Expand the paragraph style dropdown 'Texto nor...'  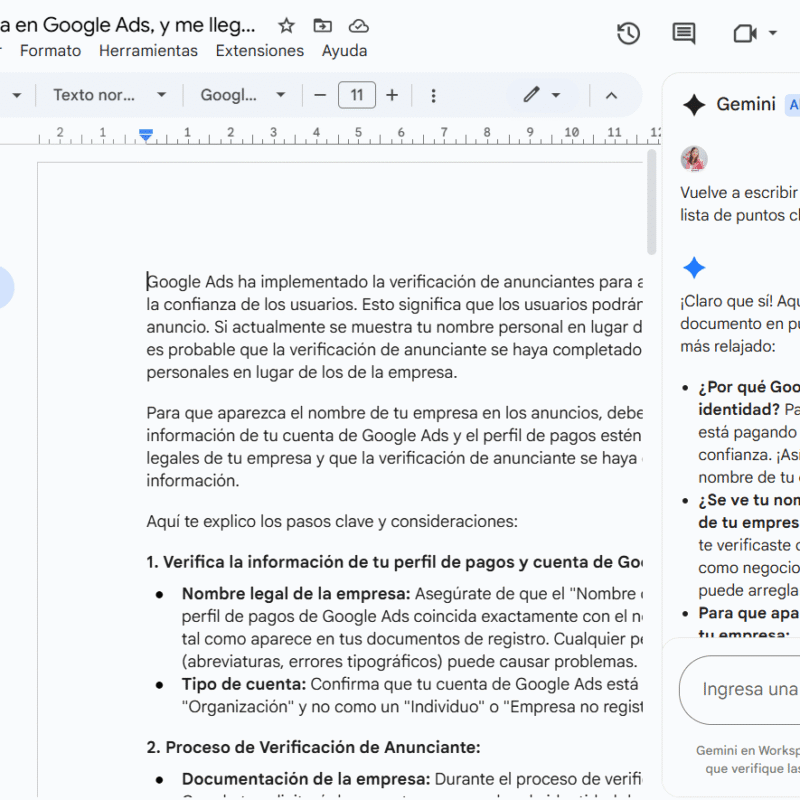pos(109,95)
